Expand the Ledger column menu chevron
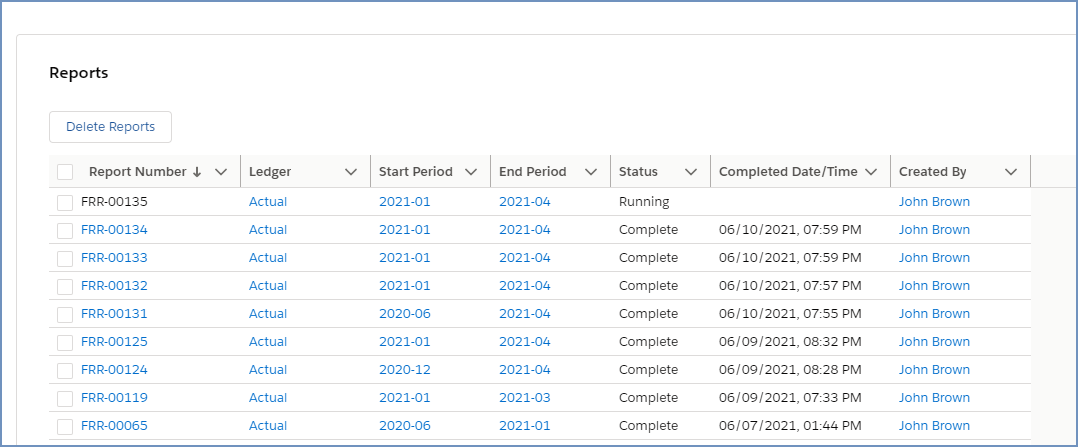 351,172
